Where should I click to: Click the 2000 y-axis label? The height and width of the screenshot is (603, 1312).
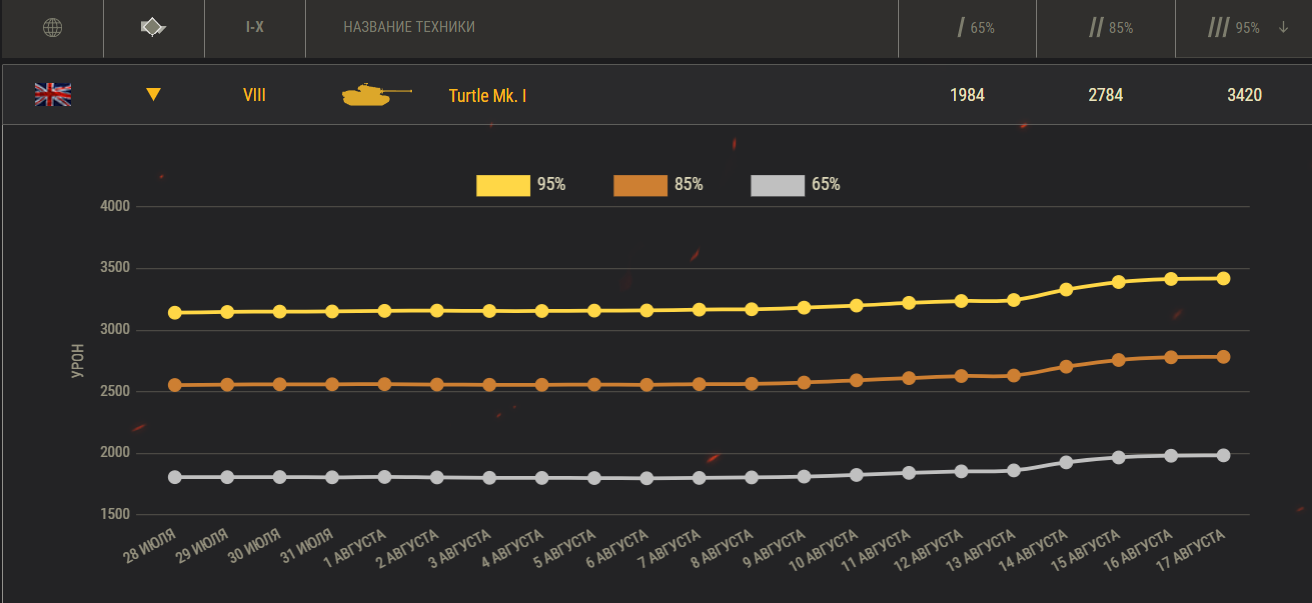pyautogui.click(x=116, y=453)
